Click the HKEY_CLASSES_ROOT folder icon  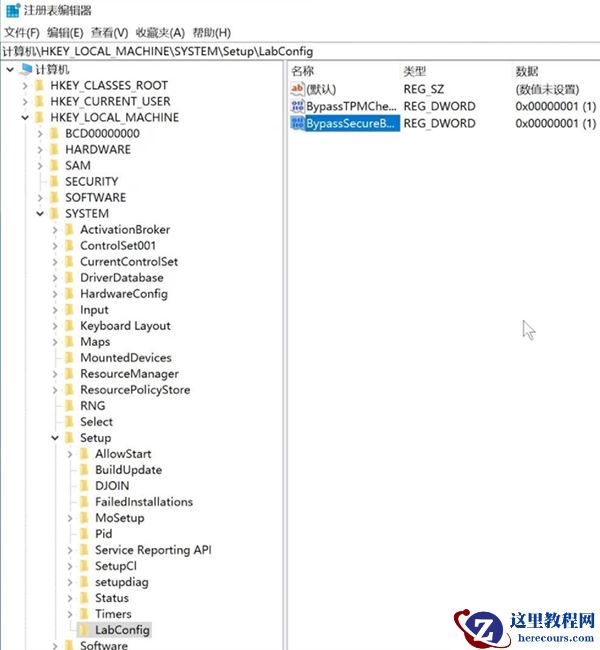pyautogui.click(x=39, y=85)
